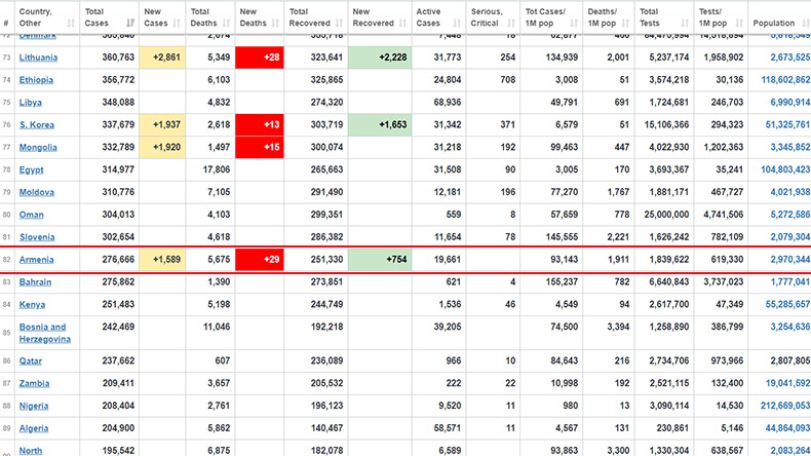
Task: Open the Ethiopia country link
Action: [x=36, y=80]
